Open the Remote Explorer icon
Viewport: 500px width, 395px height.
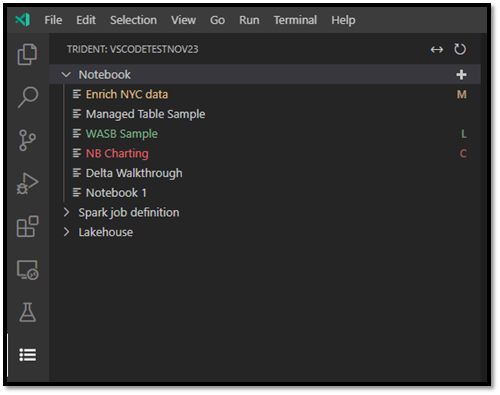[x=27, y=270]
